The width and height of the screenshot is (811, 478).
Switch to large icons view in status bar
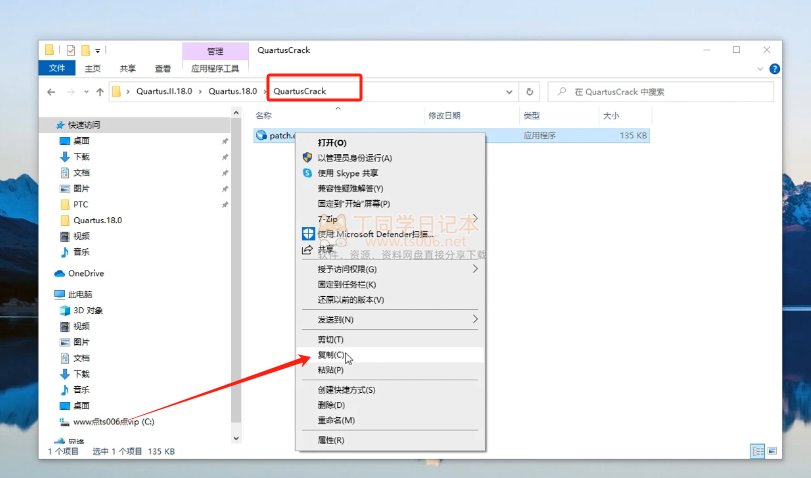[x=772, y=452]
